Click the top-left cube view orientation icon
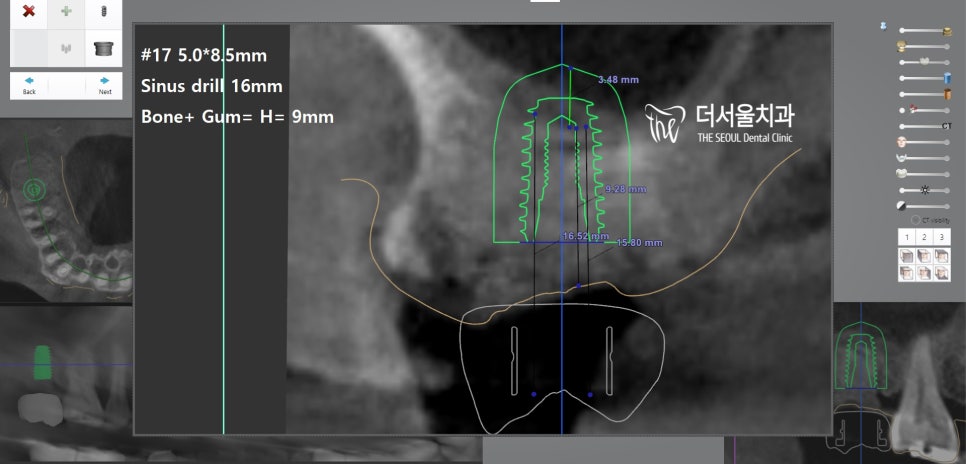This screenshot has width=966, height=464. click(x=906, y=256)
